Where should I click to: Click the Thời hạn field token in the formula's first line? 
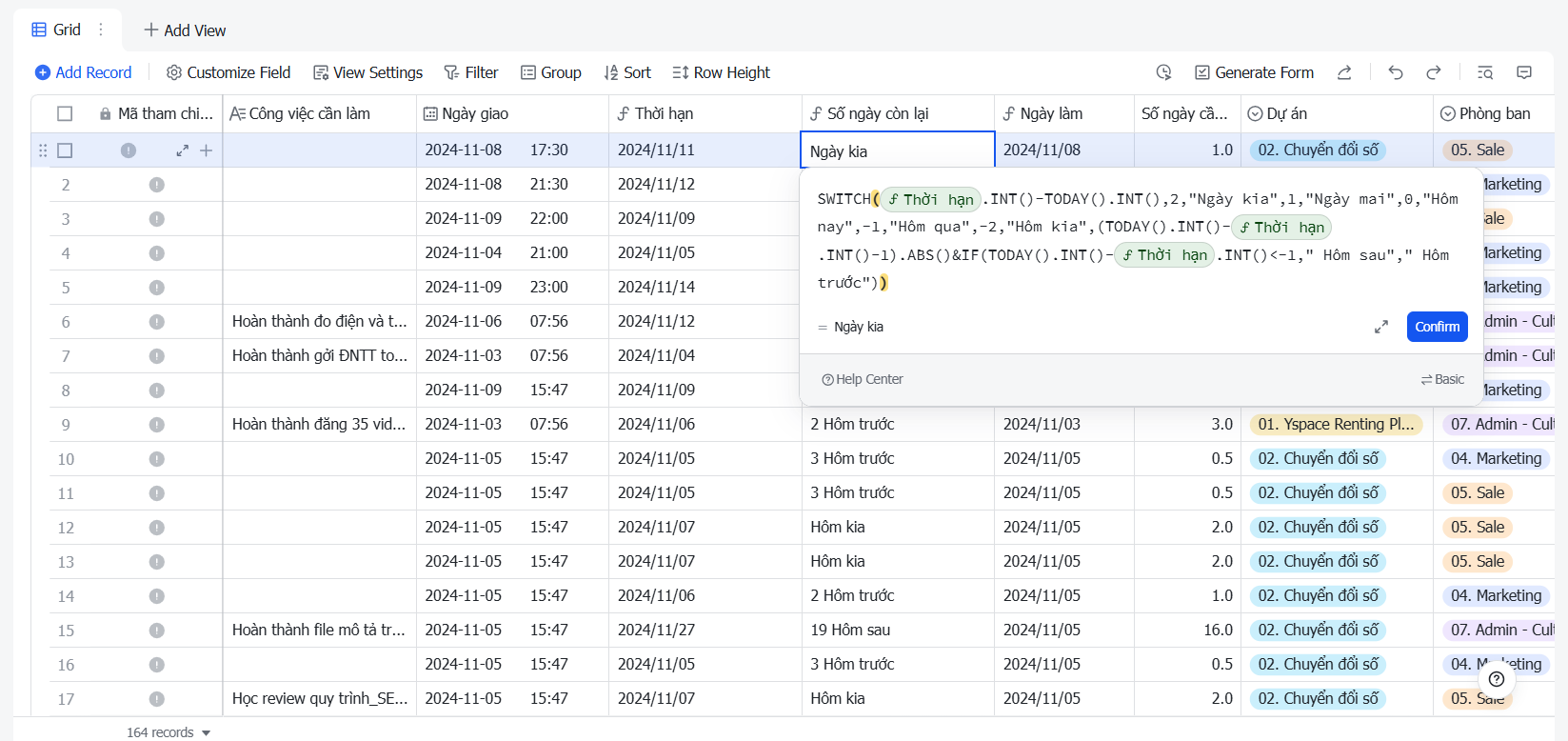(x=930, y=199)
